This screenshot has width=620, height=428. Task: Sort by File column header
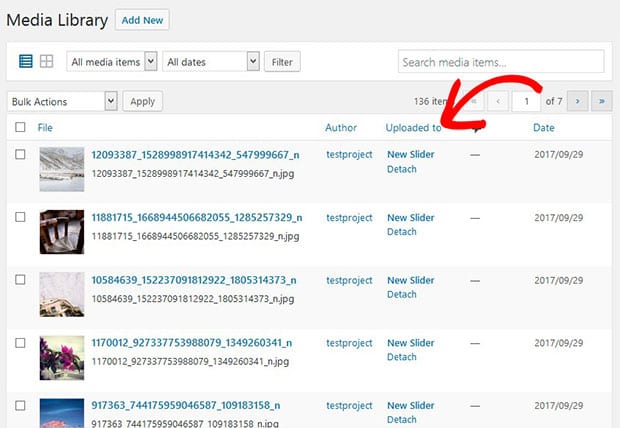coord(45,128)
